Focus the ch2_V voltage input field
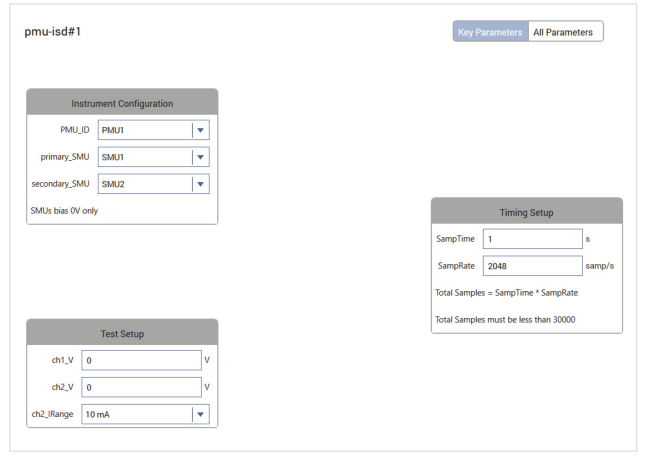 coord(141,387)
